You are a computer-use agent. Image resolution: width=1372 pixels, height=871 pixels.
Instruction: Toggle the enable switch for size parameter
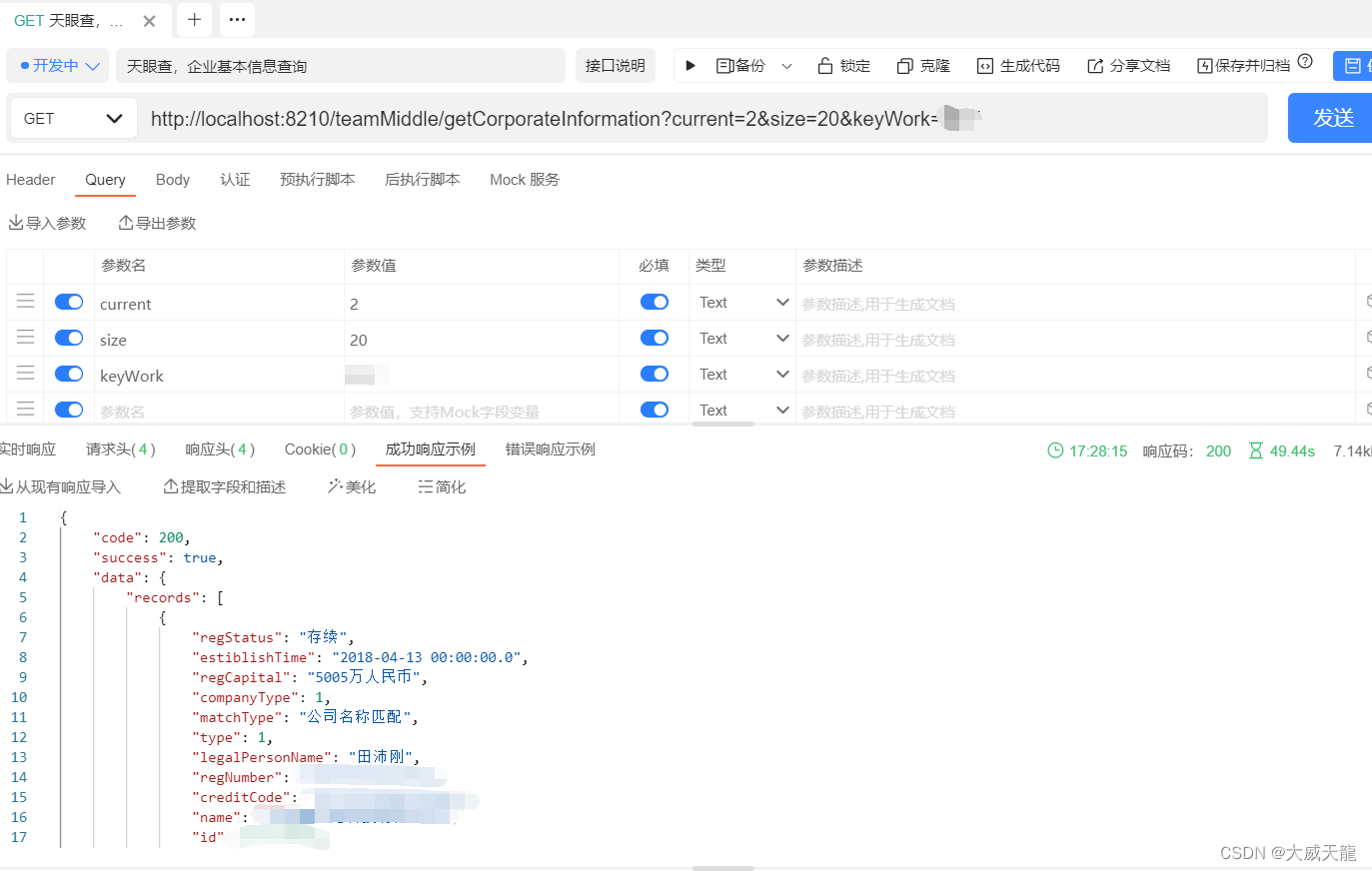69,338
